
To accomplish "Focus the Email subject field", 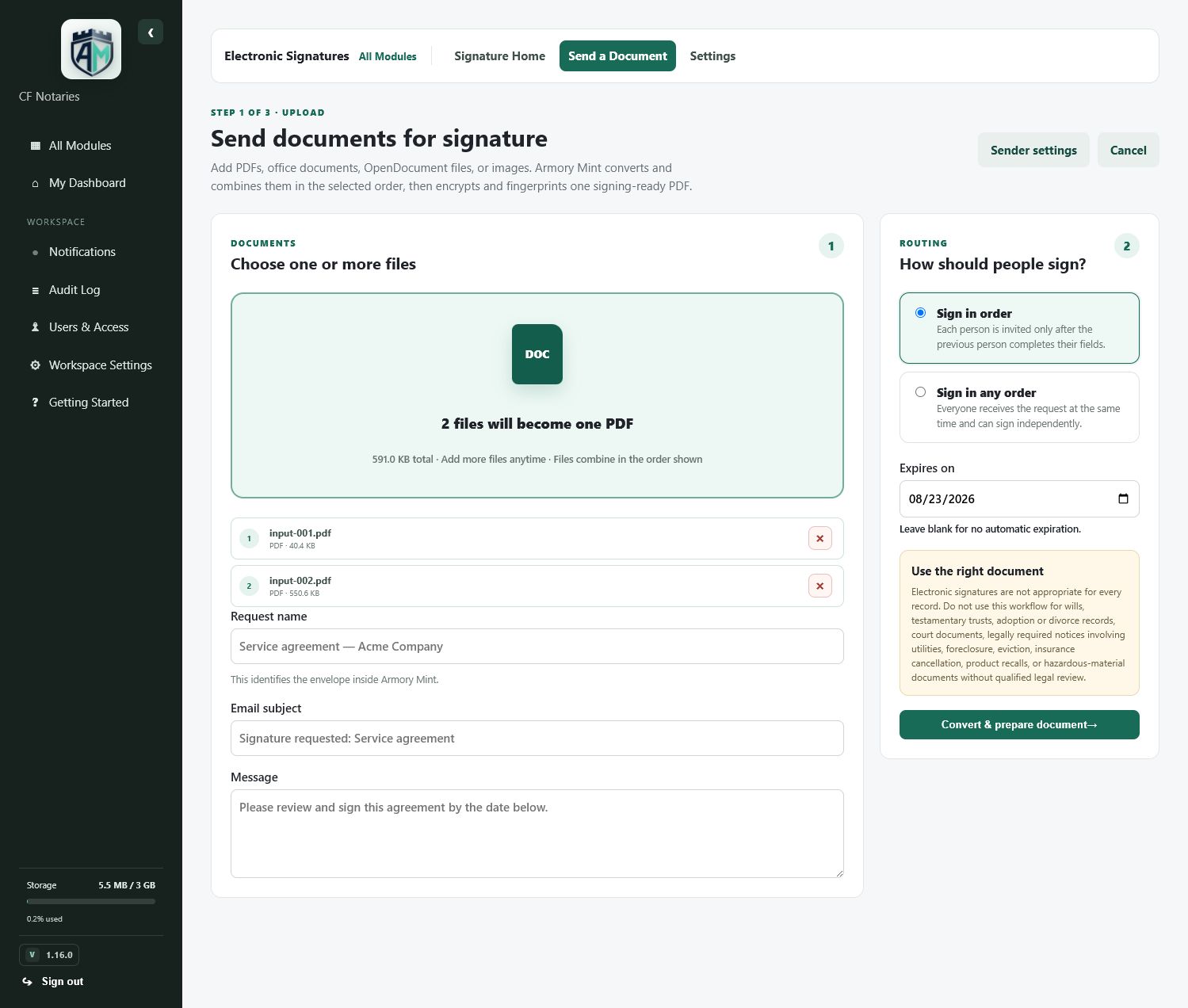I will [x=537, y=739].
